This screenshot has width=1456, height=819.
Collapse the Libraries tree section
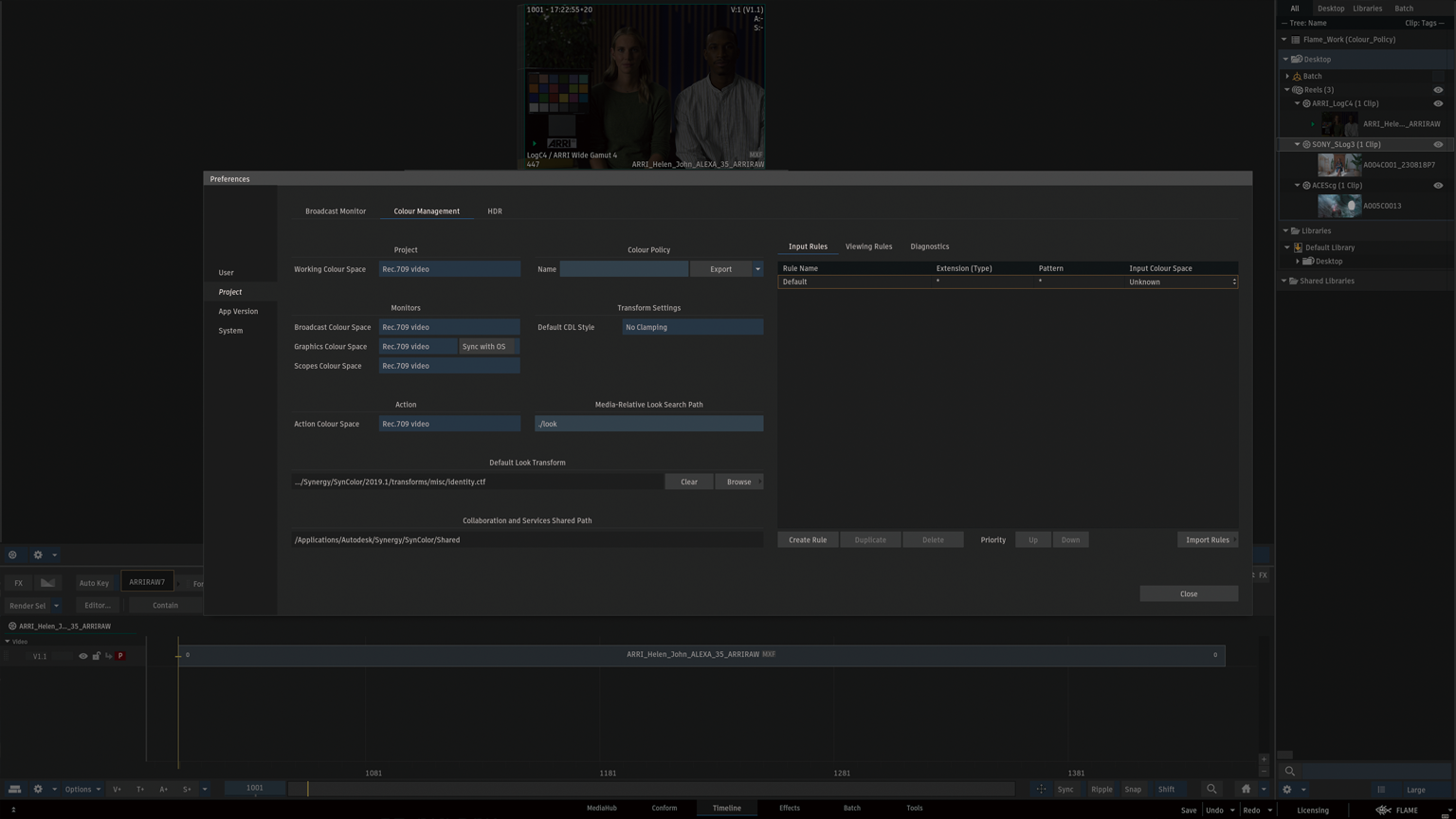pyautogui.click(x=1285, y=230)
